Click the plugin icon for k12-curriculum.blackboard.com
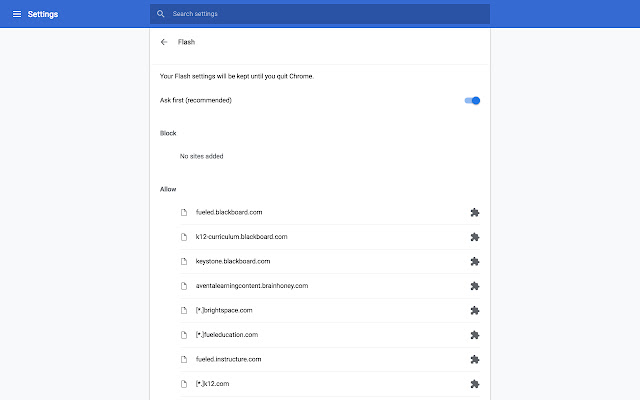The width and height of the screenshot is (640, 400). pos(475,237)
